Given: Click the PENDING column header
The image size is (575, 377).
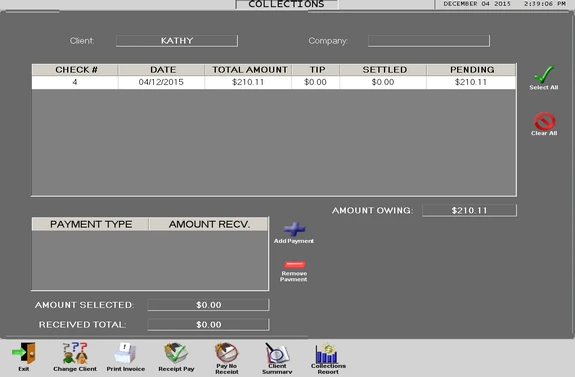Looking at the screenshot, I should pyautogui.click(x=472, y=70).
